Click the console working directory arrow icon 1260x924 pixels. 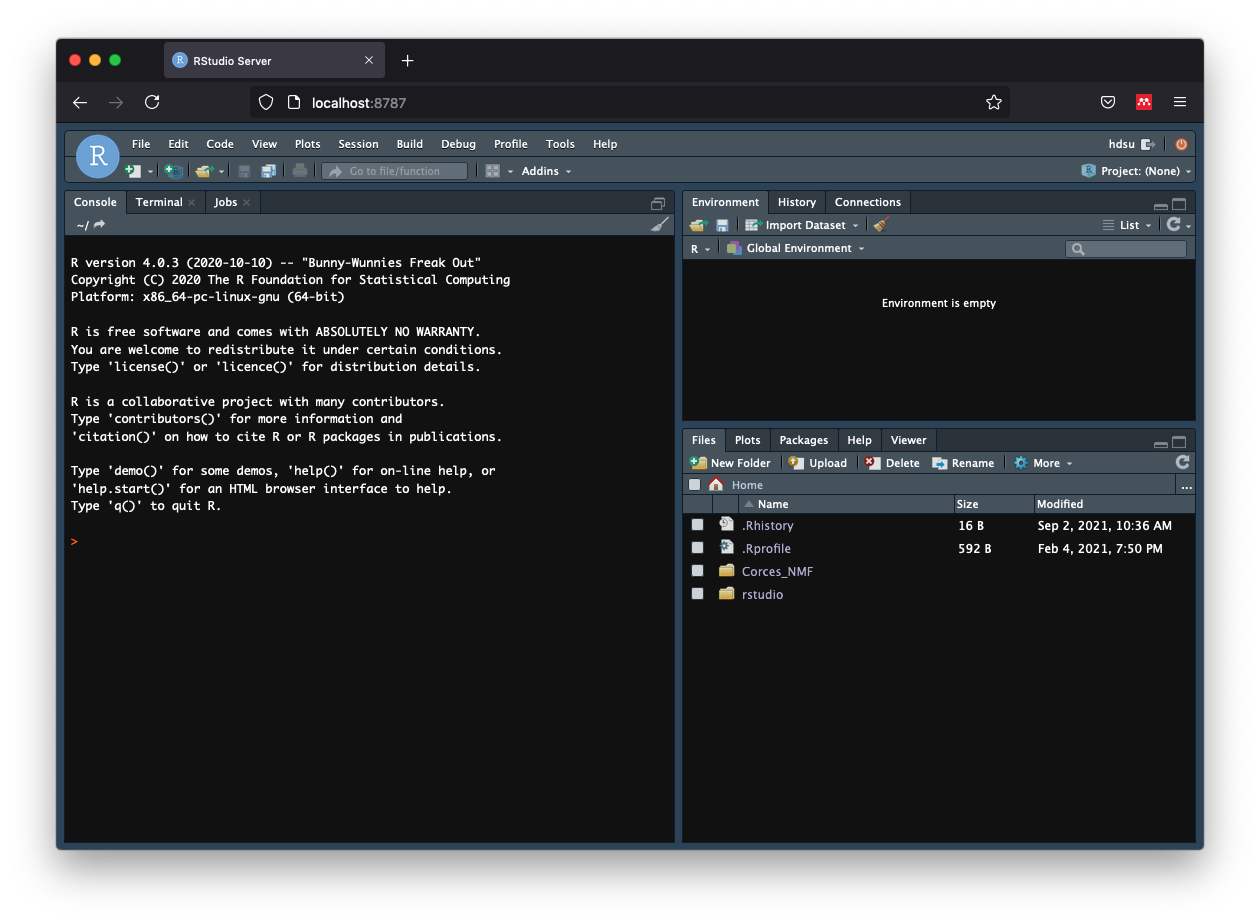click(x=100, y=225)
